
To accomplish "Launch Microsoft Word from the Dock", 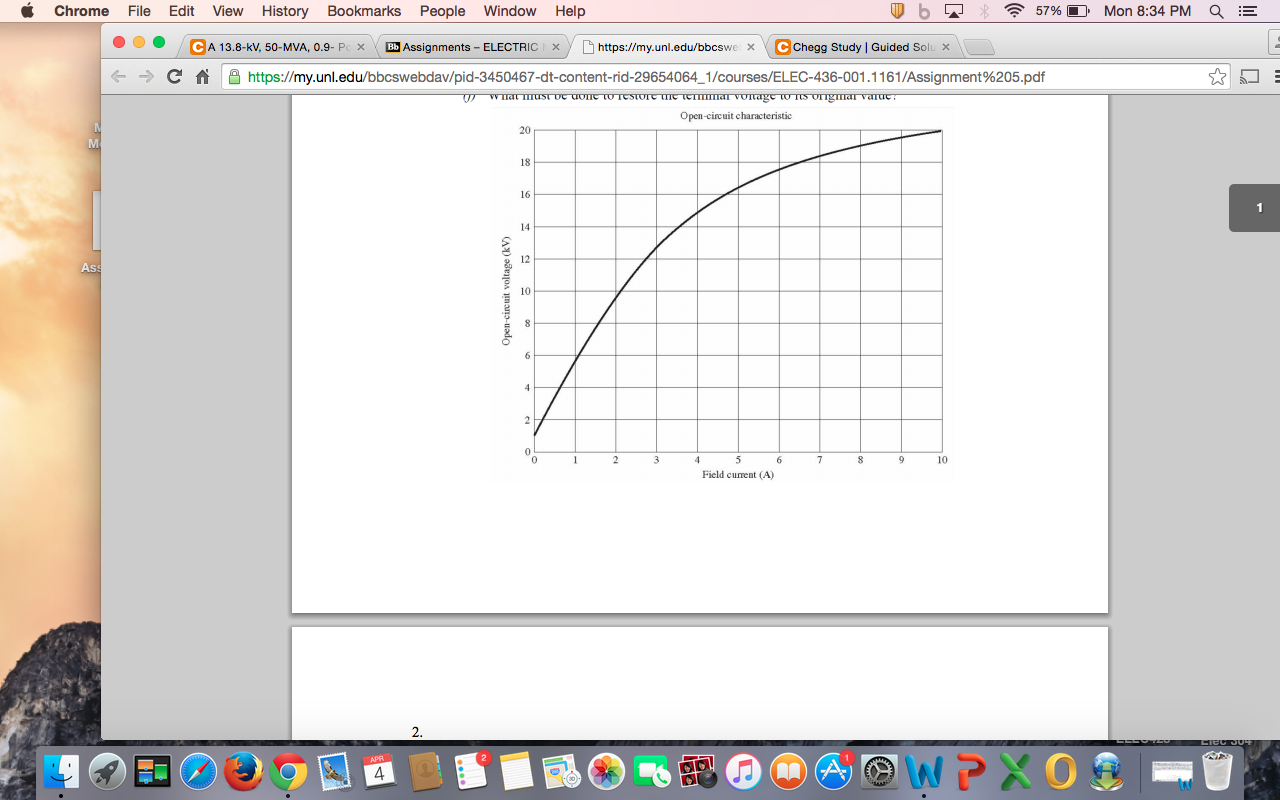I will click(925, 771).
